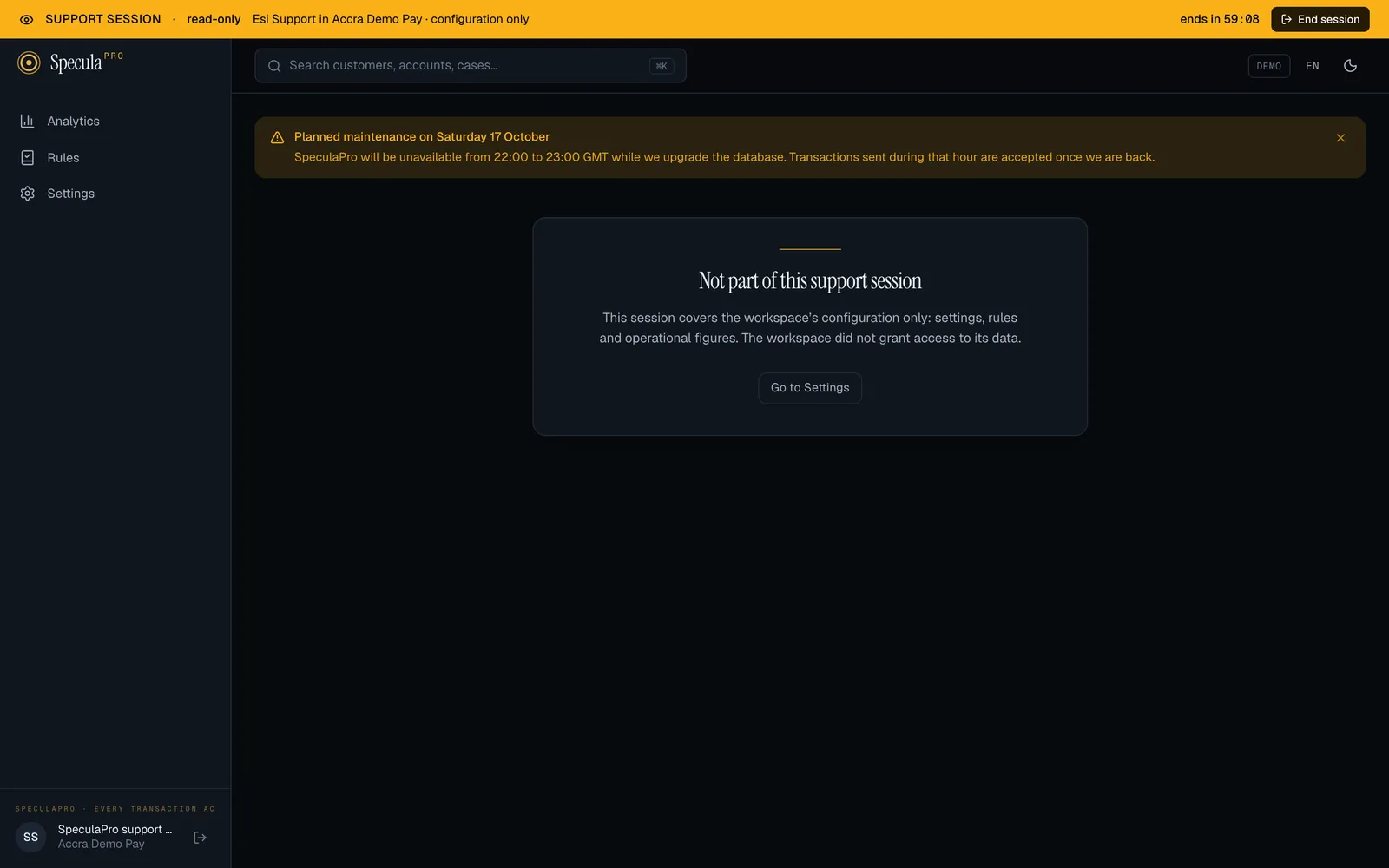
Task: Click the Specula wordmark text
Action: coord(76,62)
